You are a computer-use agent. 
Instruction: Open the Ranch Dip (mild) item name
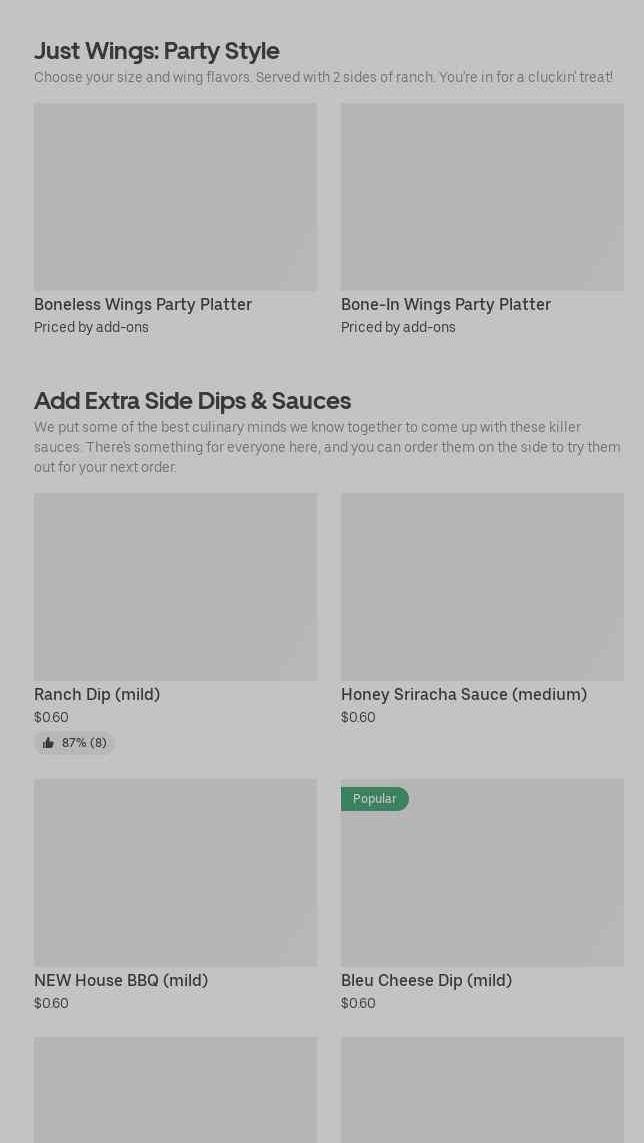97,694
